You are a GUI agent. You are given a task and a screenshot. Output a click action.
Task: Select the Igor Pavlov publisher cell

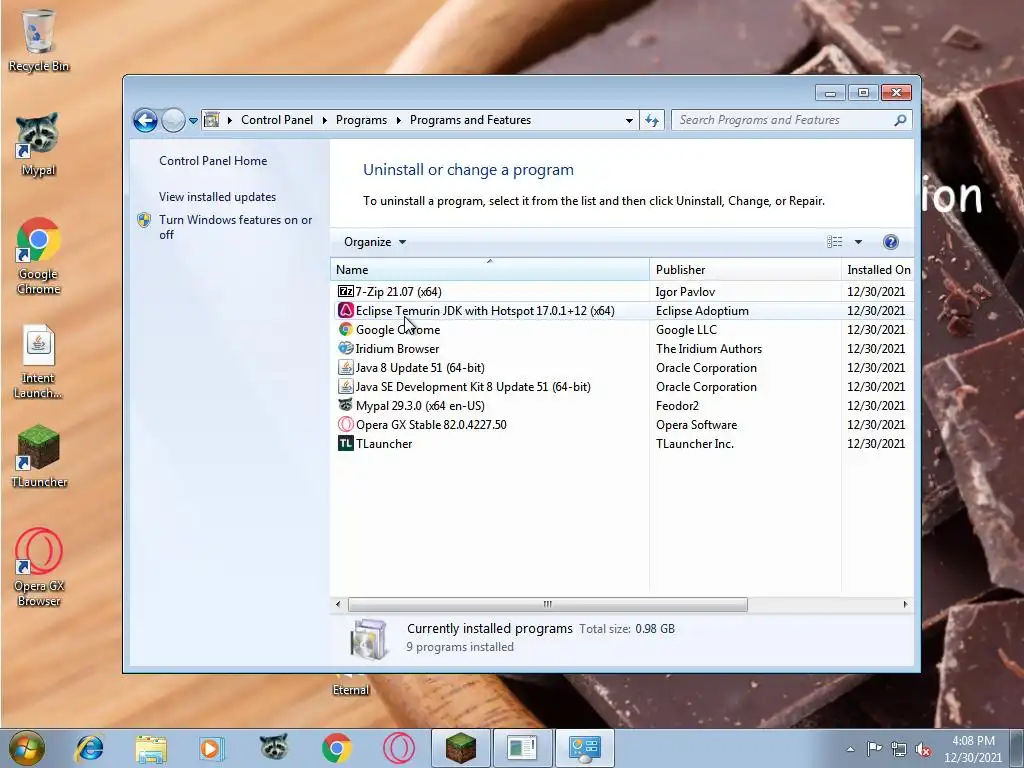pos(685,292)
